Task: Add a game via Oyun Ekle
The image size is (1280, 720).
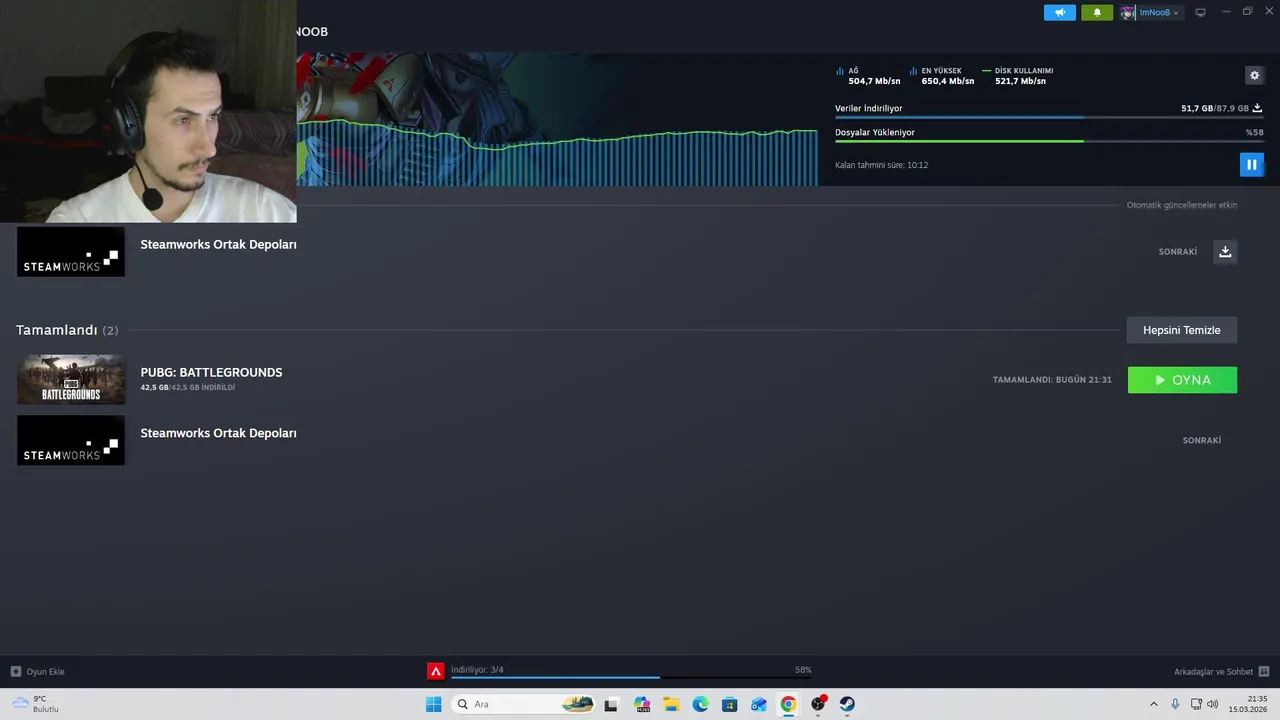Action: 38,672
